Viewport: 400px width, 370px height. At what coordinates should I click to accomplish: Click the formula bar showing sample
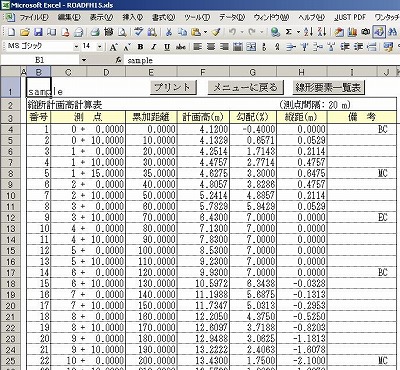(262, 60)
